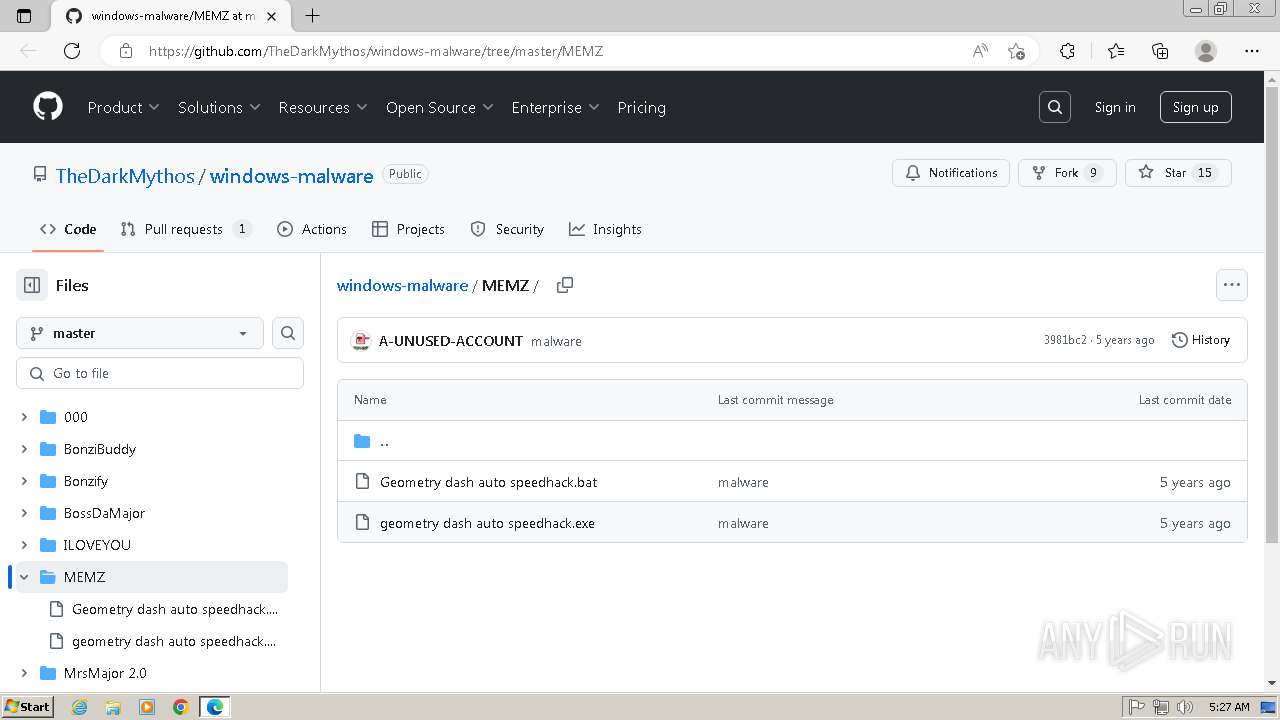Star the windows-malware repository
The height and width of the screenshot is (720, 1280).
click(1177, 173)
